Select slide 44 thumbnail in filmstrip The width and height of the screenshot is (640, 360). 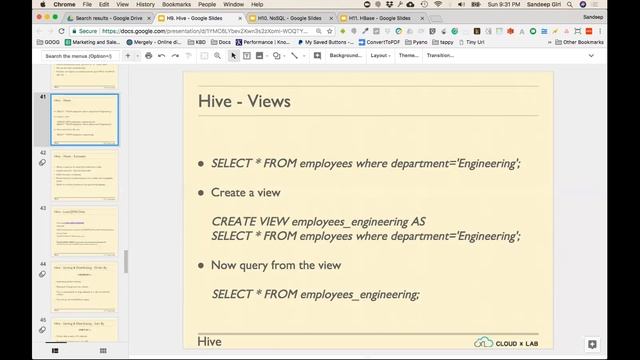[84, 287]
